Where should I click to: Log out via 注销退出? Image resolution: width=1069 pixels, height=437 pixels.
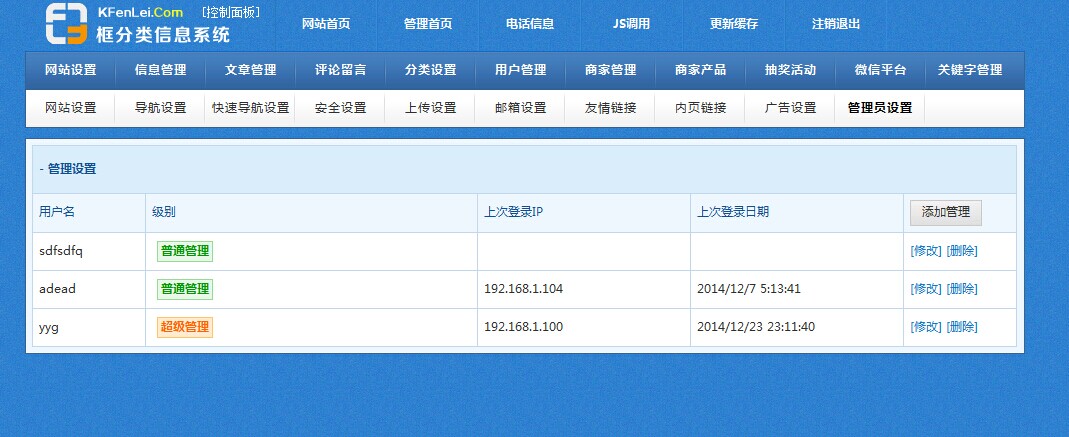pos(836,24)
